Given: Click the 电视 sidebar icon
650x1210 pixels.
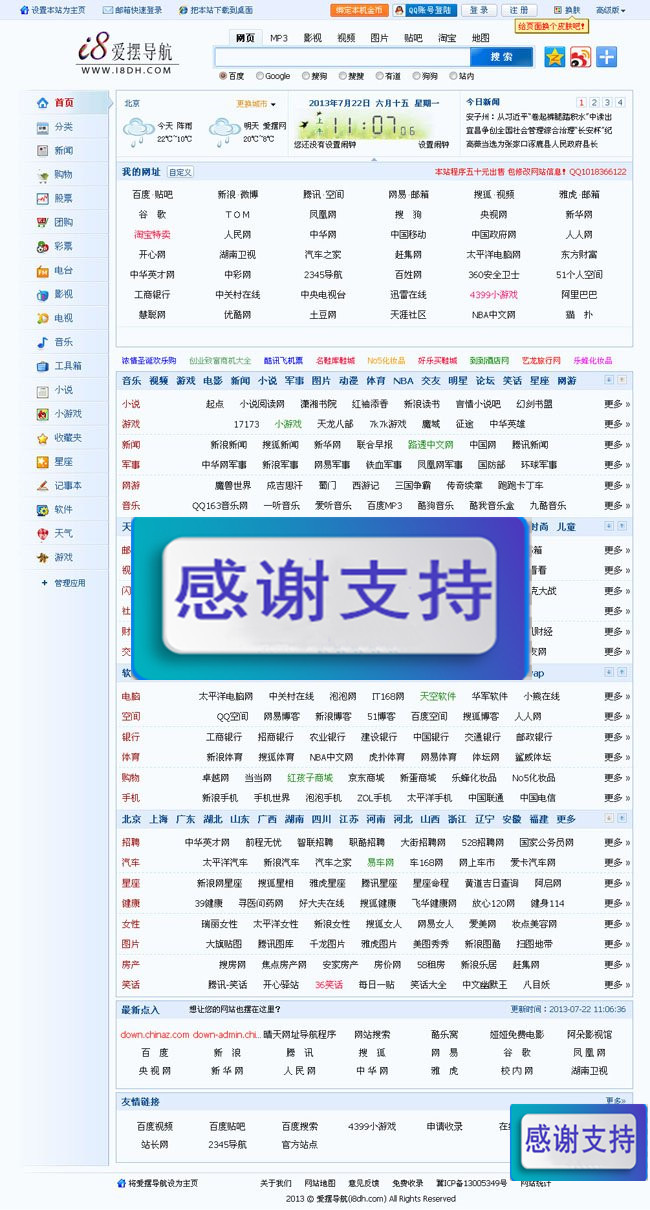Looking at the screenshot, I should (42, 319).
